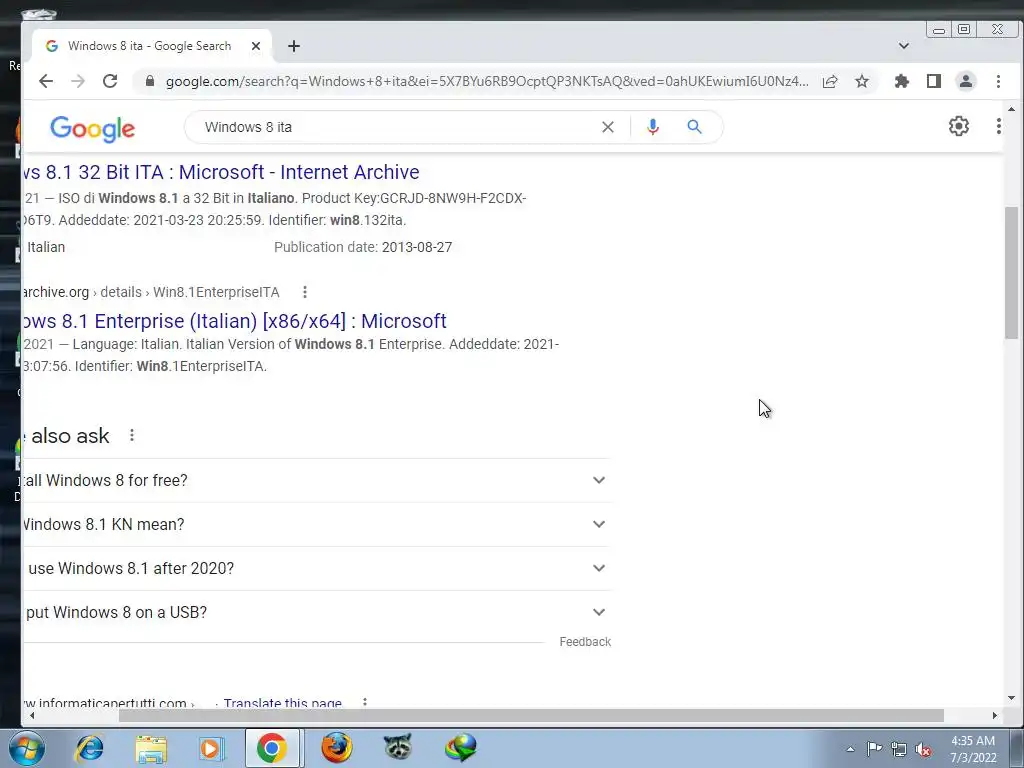
Task: Toggle the Chrome side panel
Action: pos(934,81)
